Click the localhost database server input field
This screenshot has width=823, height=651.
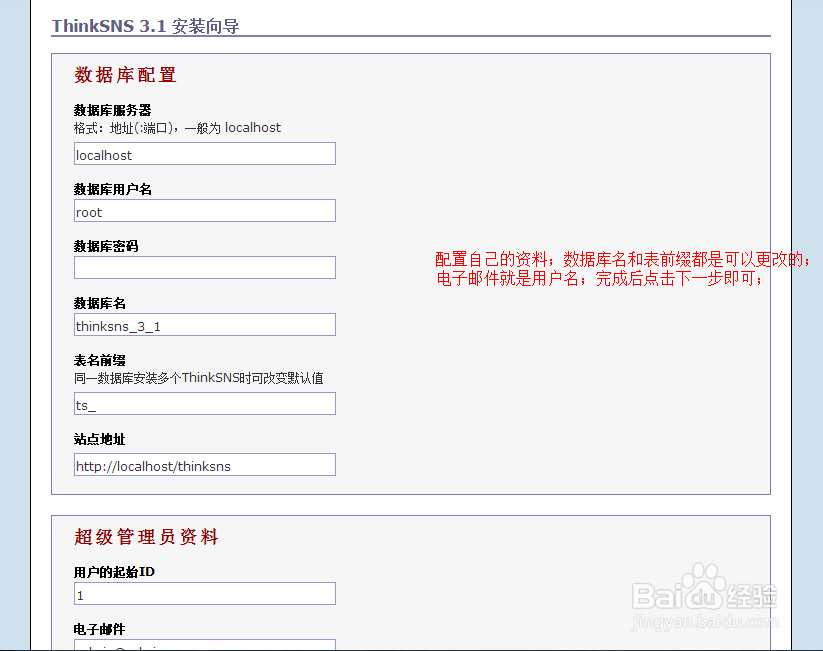pyautogui.click(x=204, y=153)
